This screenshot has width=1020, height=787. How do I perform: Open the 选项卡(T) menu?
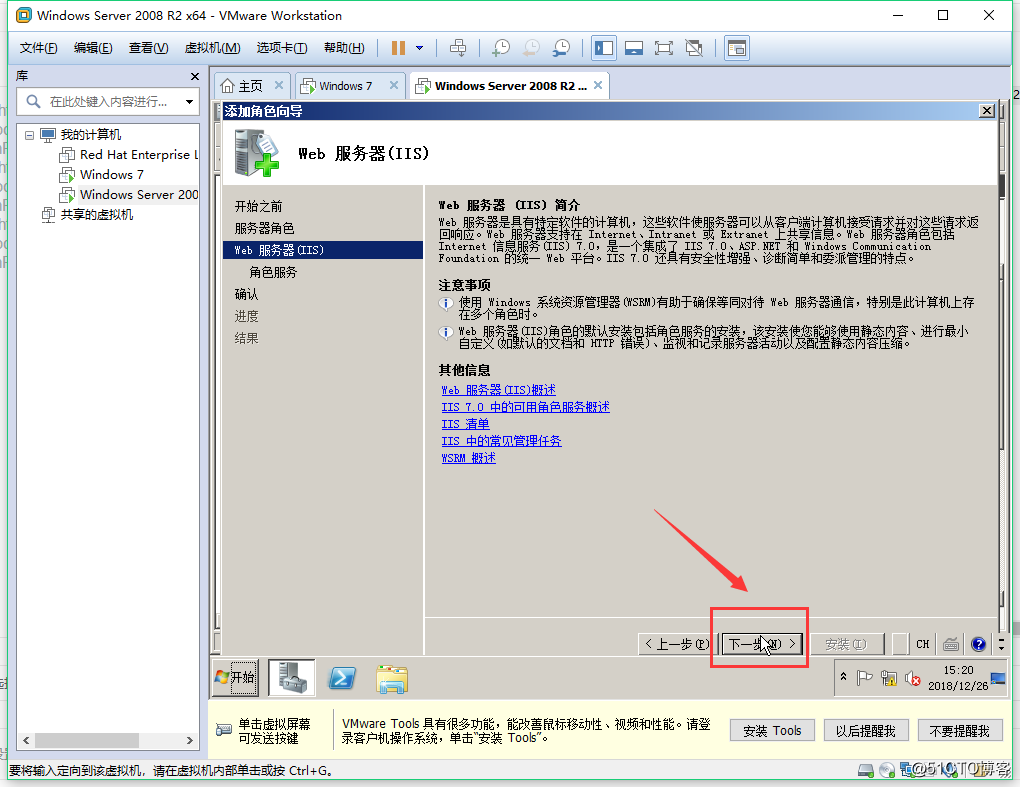(x=282, y=48)
